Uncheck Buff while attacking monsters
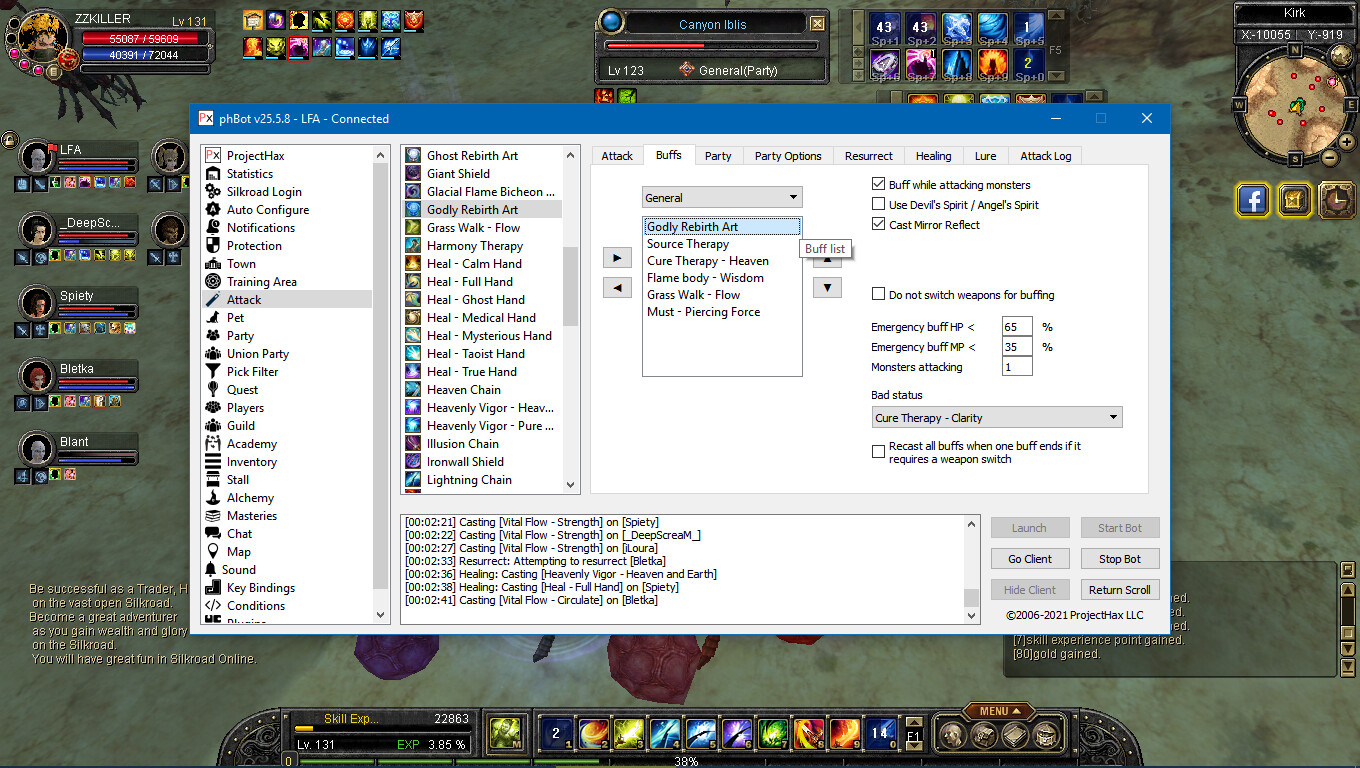The height and width of the screenshot is (768, 1360). [x=878, y=185]
